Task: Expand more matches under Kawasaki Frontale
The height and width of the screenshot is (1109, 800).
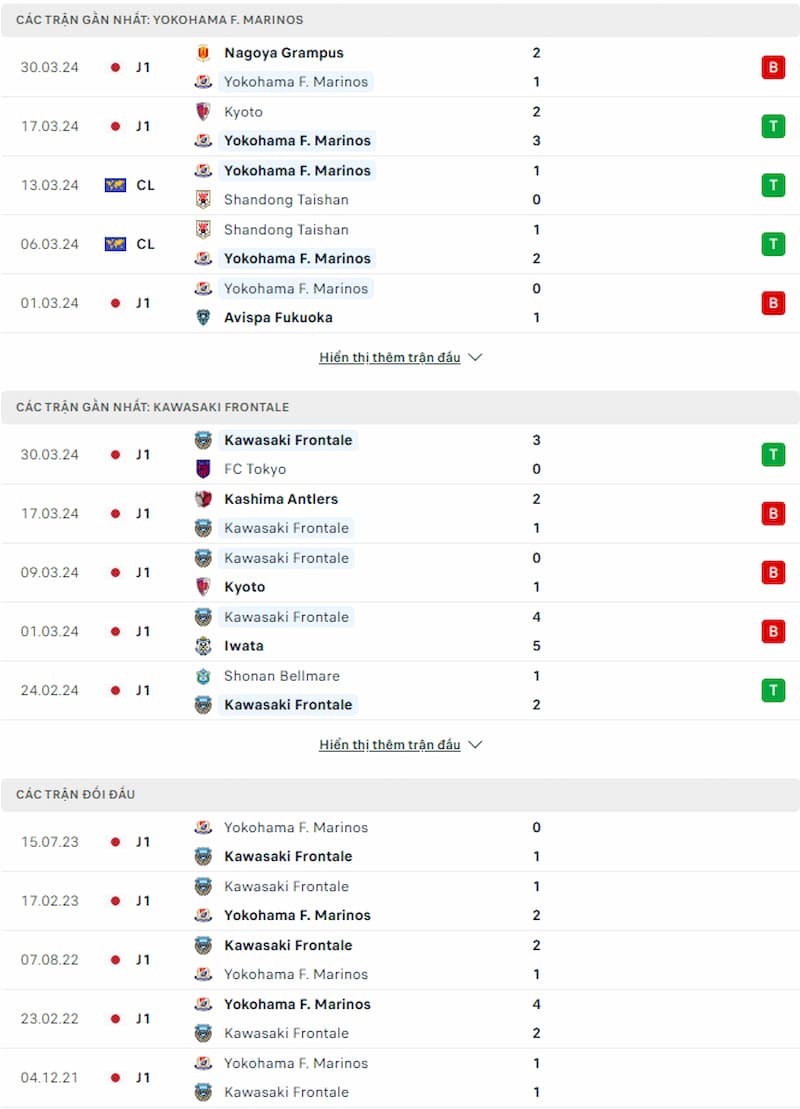Action: click(390, 744)
